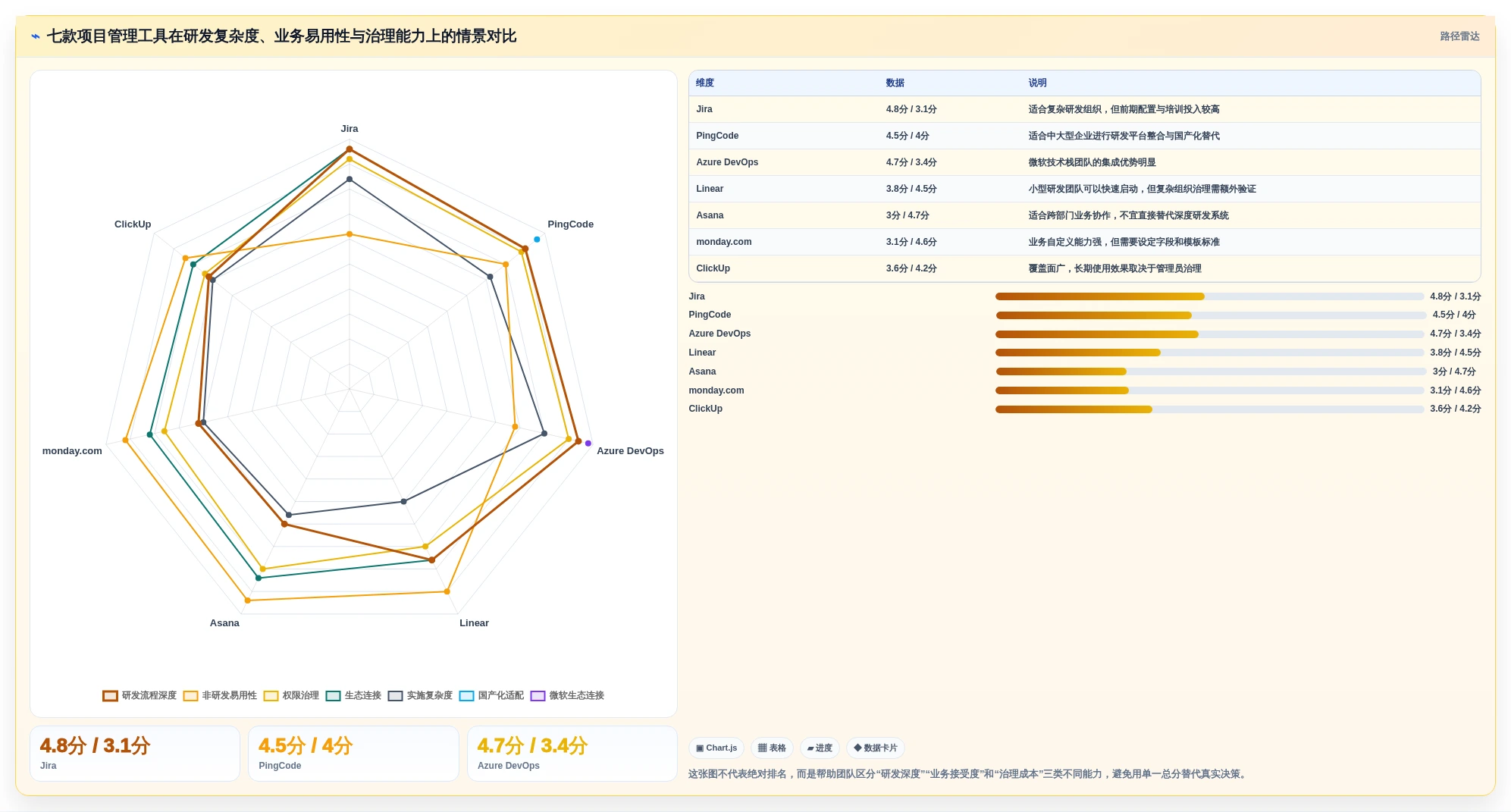Image resolution: width=1511 pixels, height=812 pixels.
Task: Open the PingCode 4.5分 / 4分 stat card
Action: point(353,754)
